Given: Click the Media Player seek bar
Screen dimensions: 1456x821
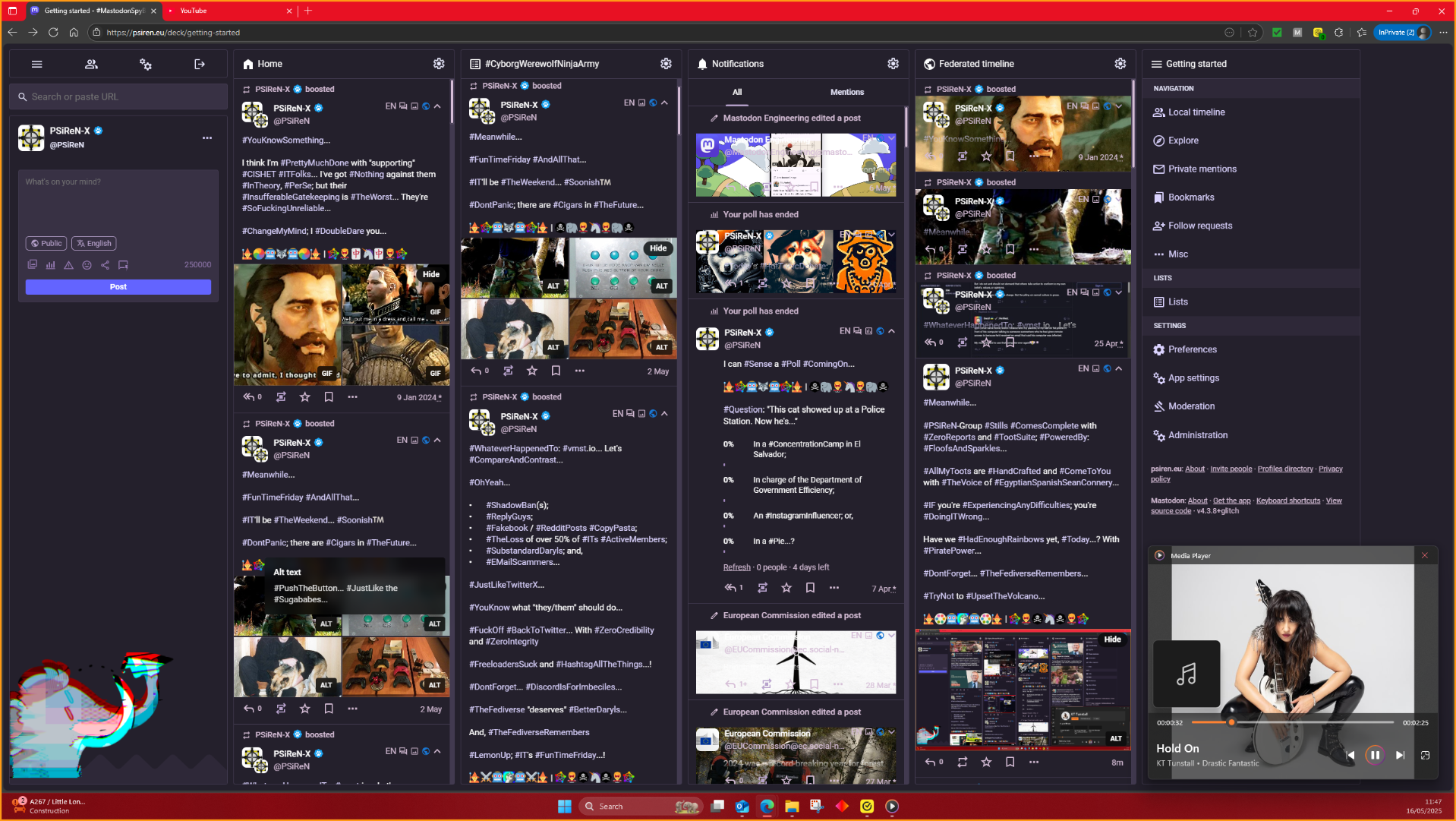Looking at the screenshot, I should tap(1292, 723).
